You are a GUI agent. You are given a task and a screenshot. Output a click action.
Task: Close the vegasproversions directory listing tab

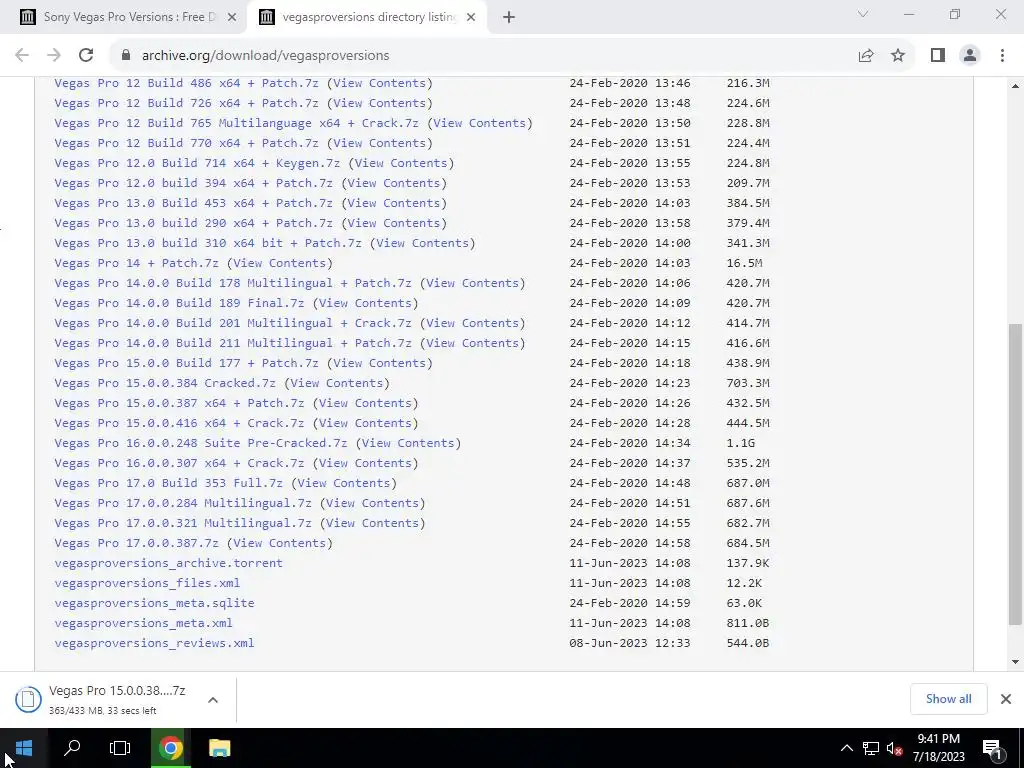point(471,18)
